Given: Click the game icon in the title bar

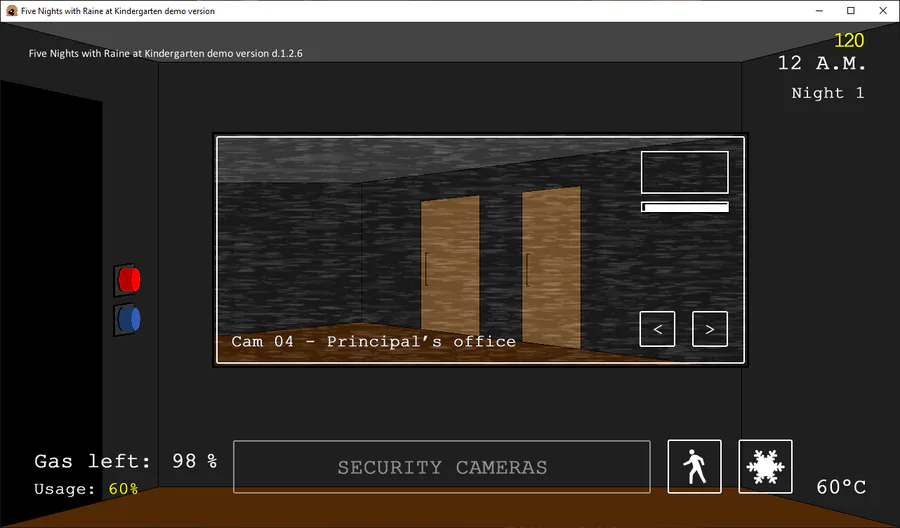Looking at the screenshot, I should (11, 11).
